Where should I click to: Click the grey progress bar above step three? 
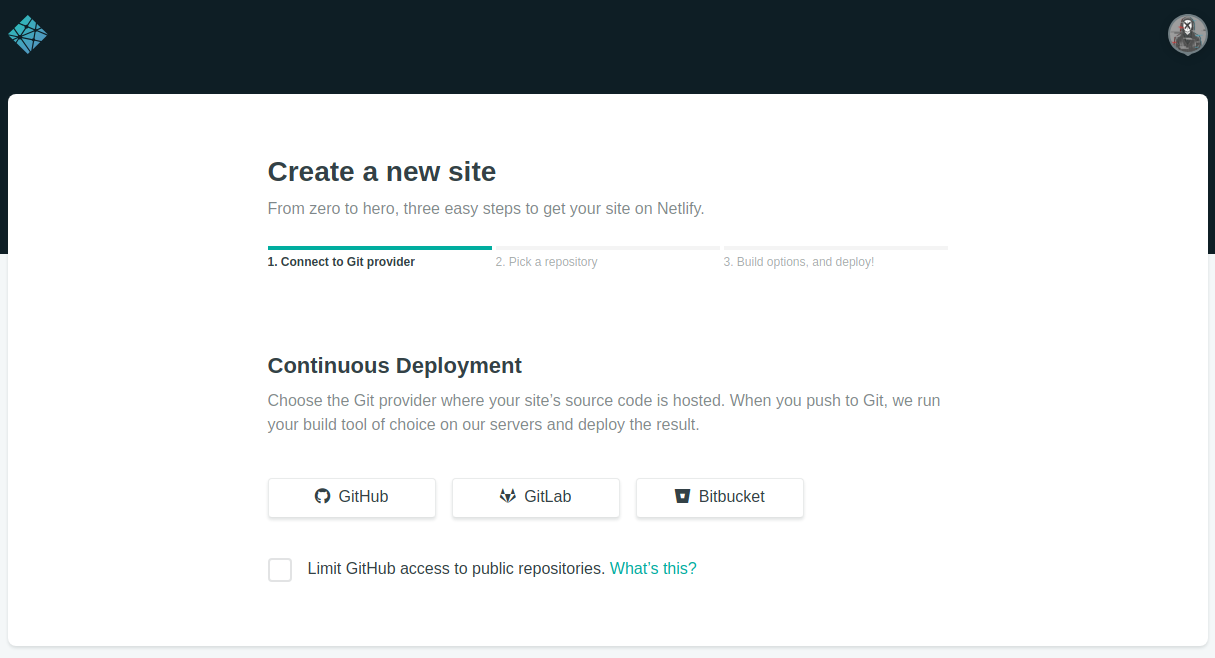835,247
